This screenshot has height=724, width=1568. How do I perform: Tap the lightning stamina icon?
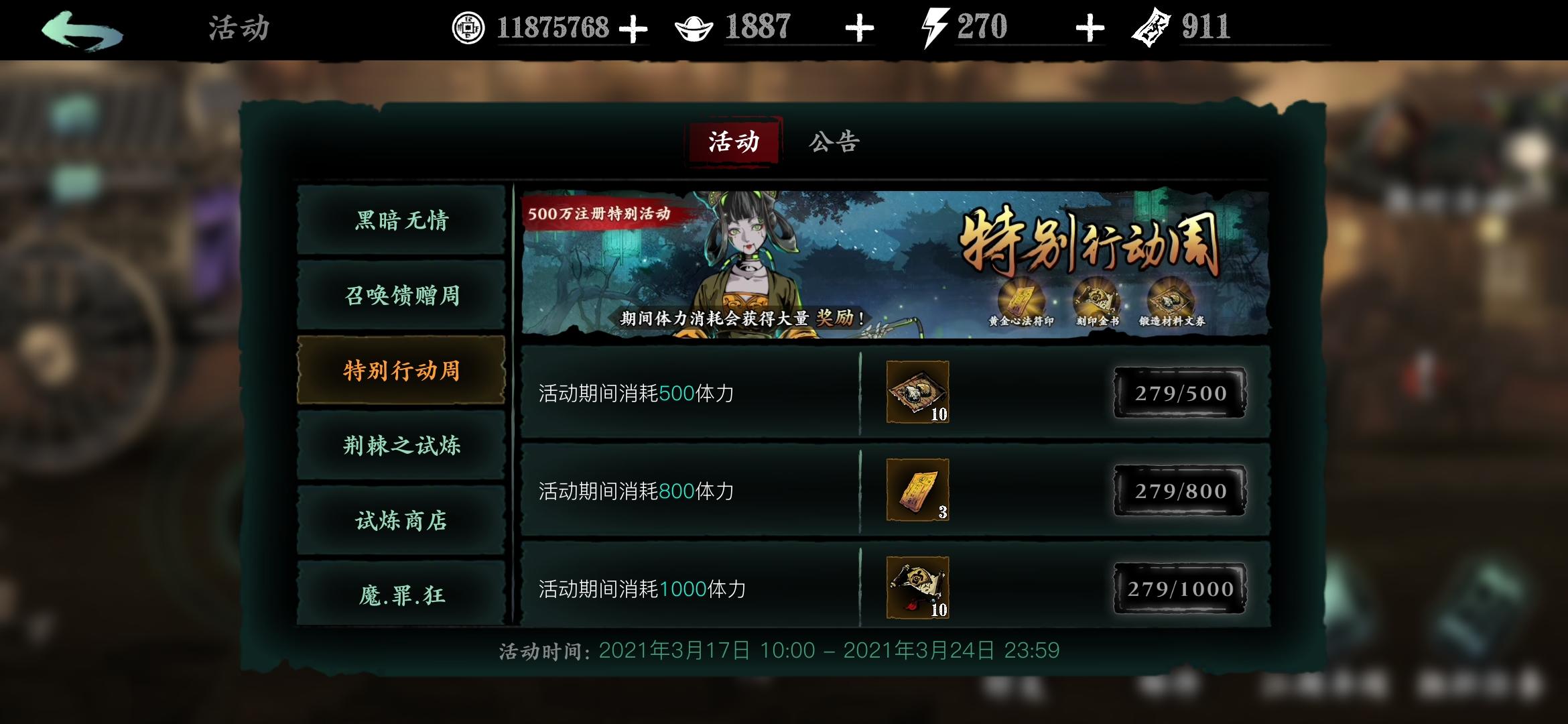point(935,29)
